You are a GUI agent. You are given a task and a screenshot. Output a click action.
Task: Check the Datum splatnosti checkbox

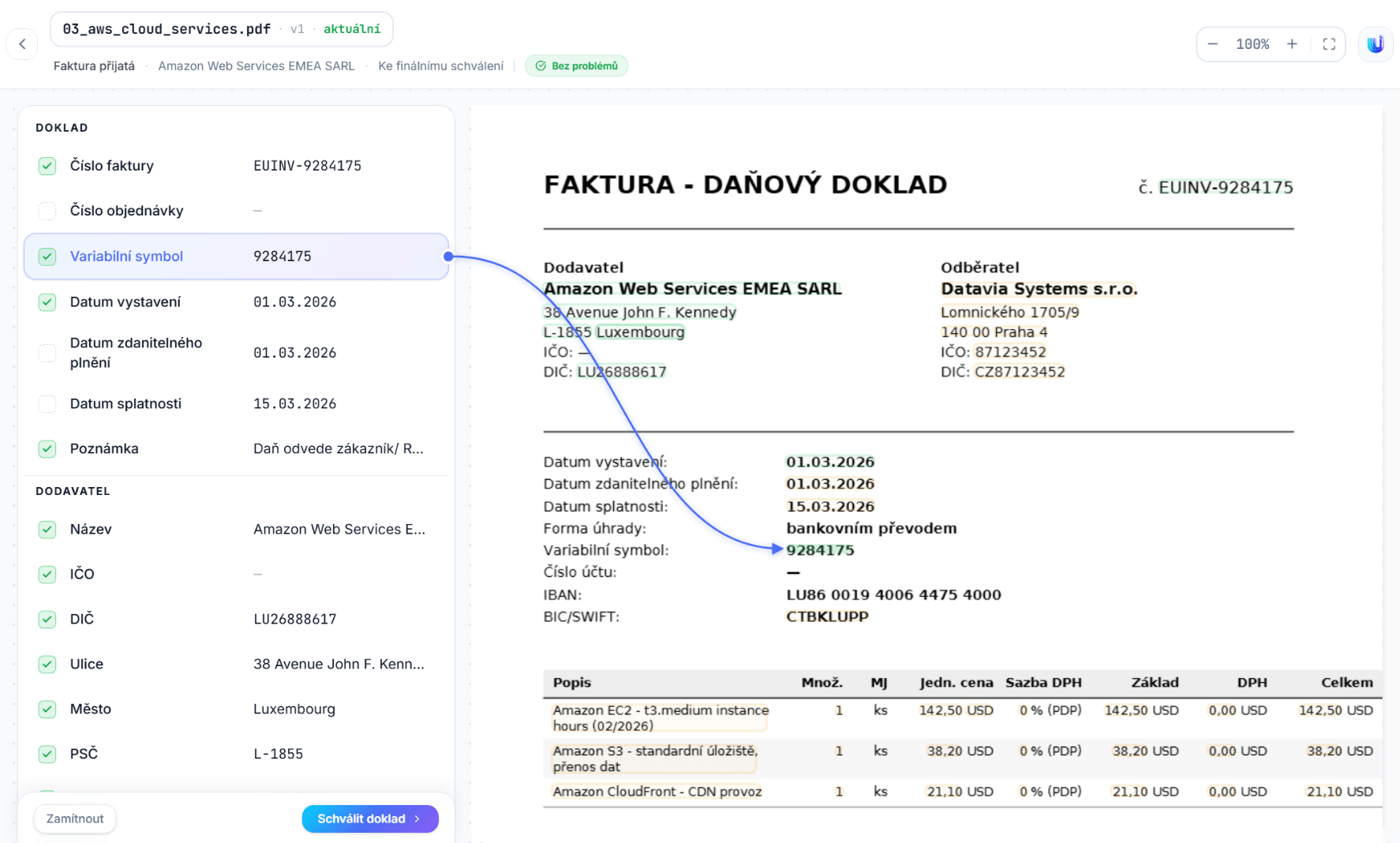(x=47, y=404)
